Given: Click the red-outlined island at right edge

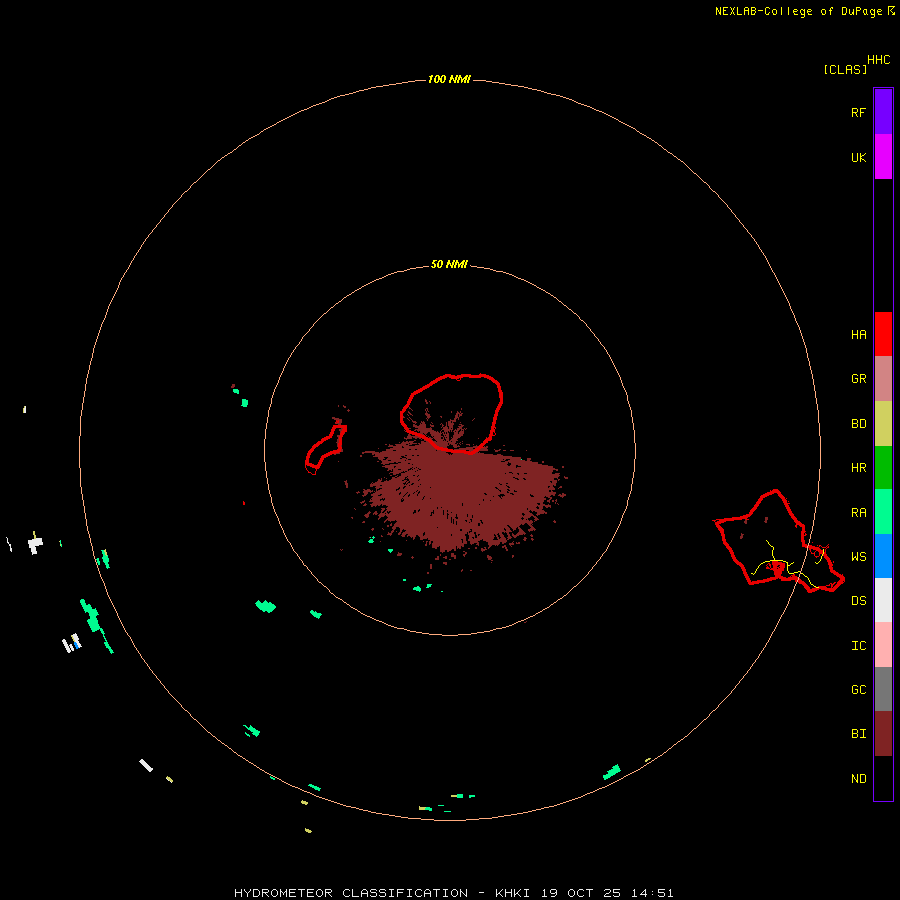Looking at the screenshot, I should pyautogui.click(x=779, y=542).
